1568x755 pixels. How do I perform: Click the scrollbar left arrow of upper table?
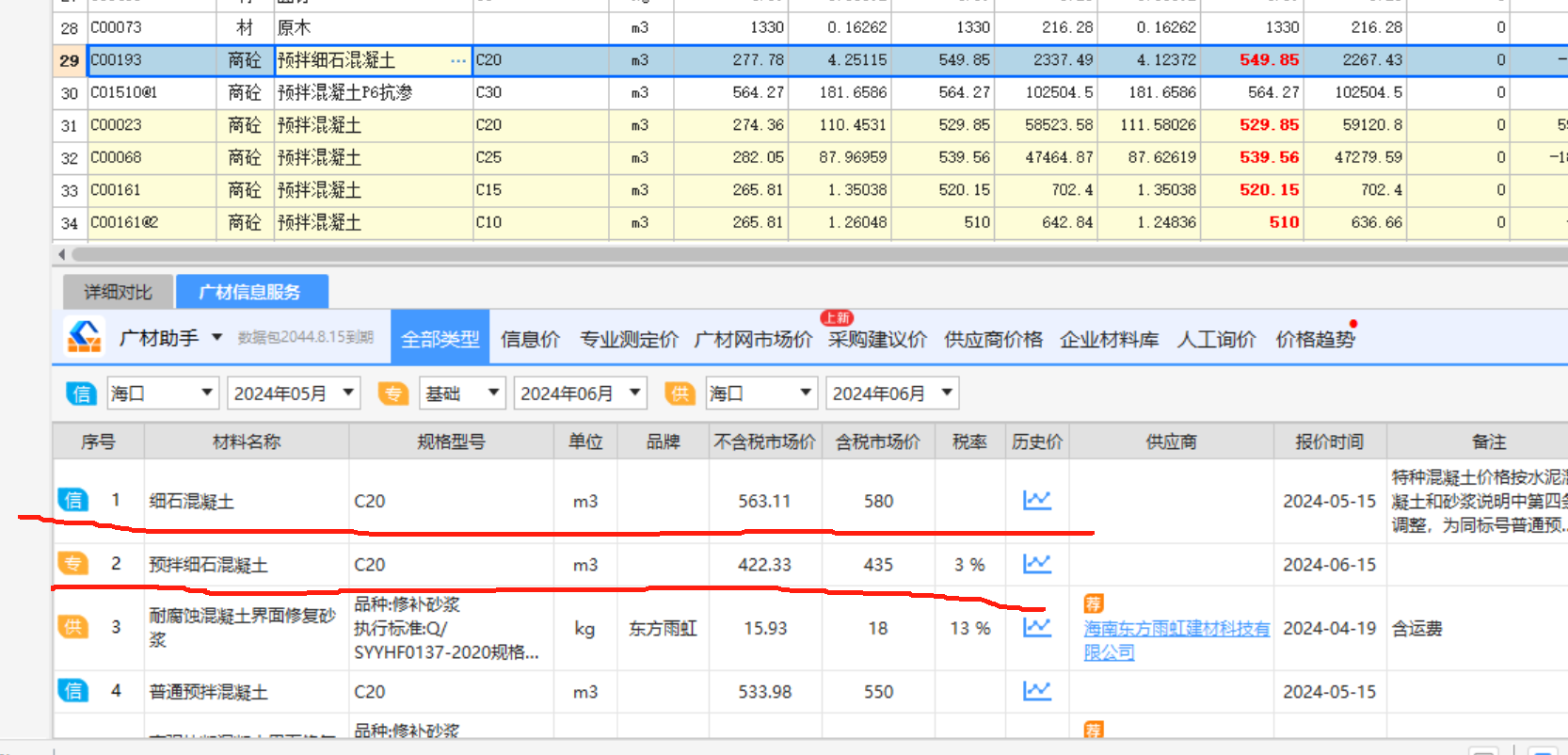click(62, 254)
